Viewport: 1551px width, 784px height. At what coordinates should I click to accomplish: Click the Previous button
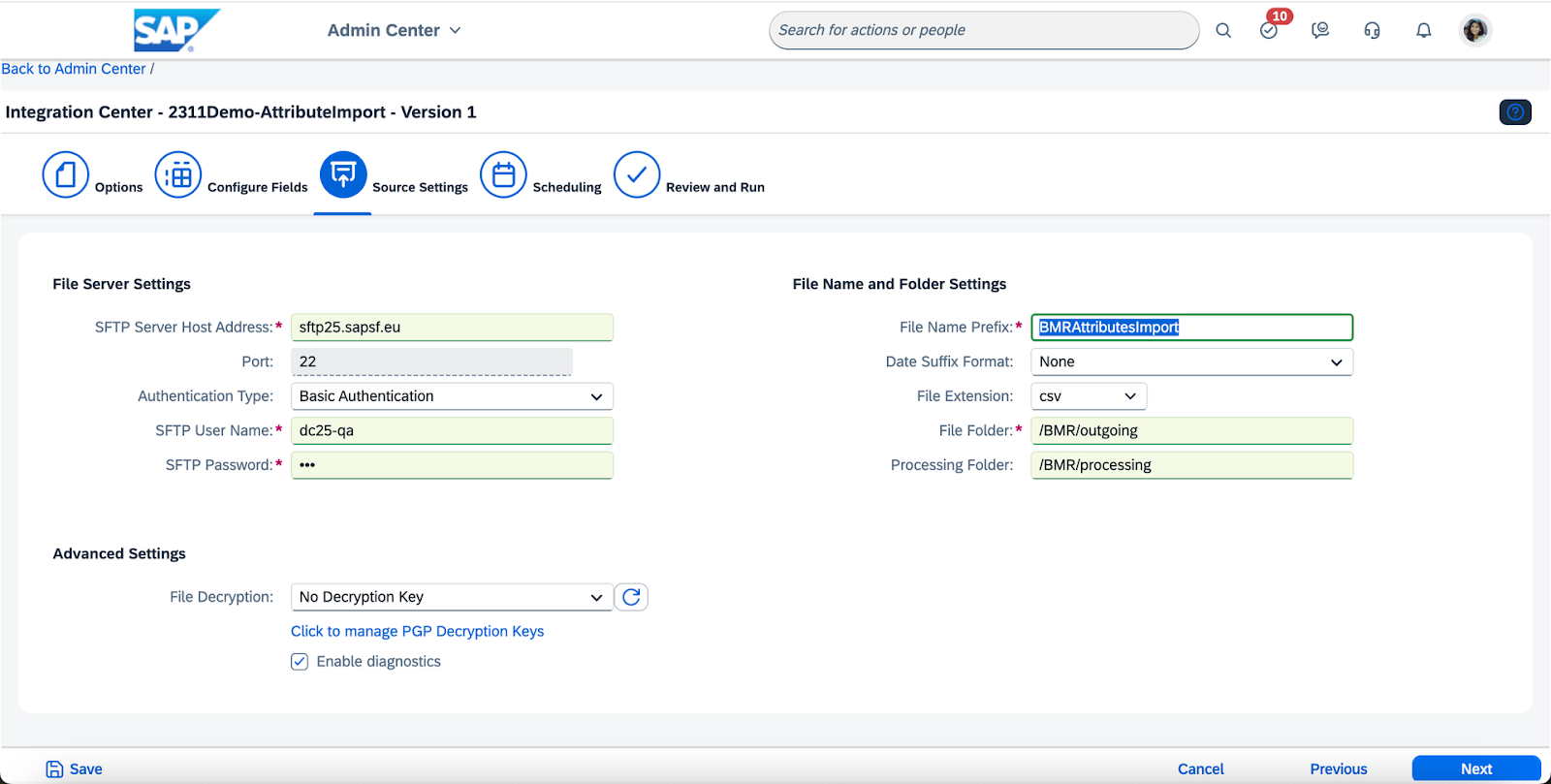[1339, 769]
